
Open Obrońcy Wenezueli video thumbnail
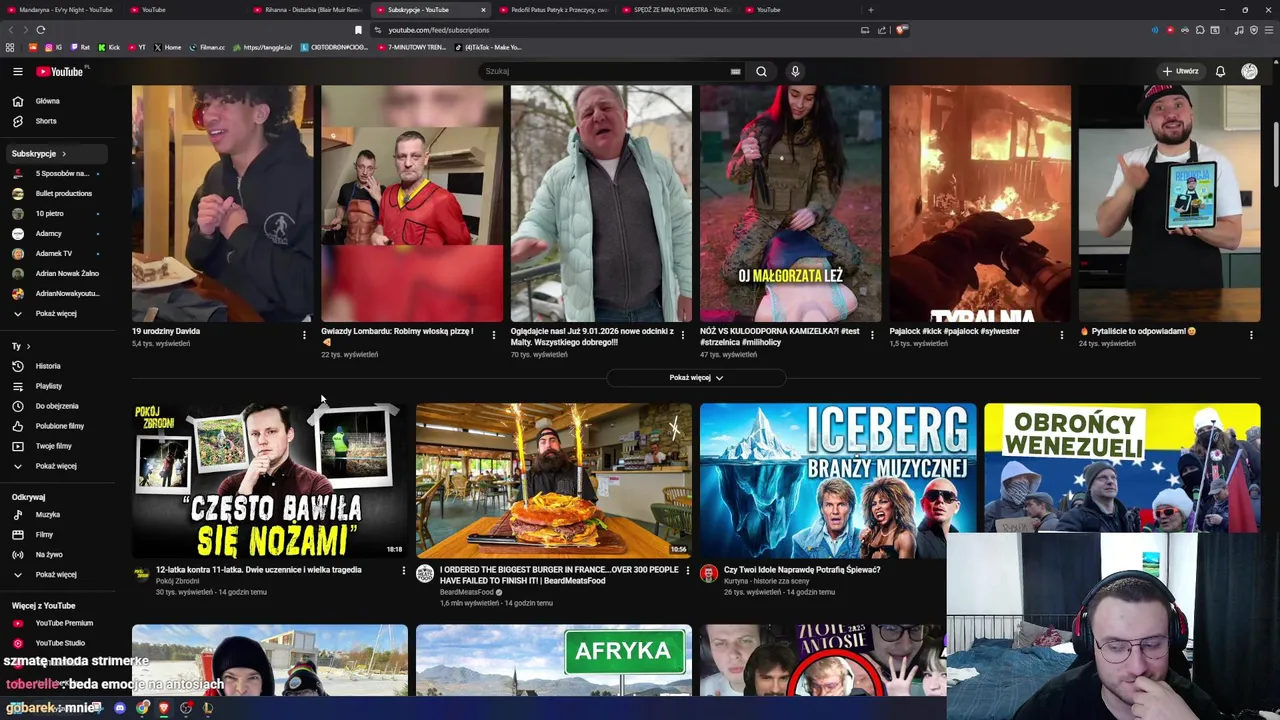(x=1122, y=468)
